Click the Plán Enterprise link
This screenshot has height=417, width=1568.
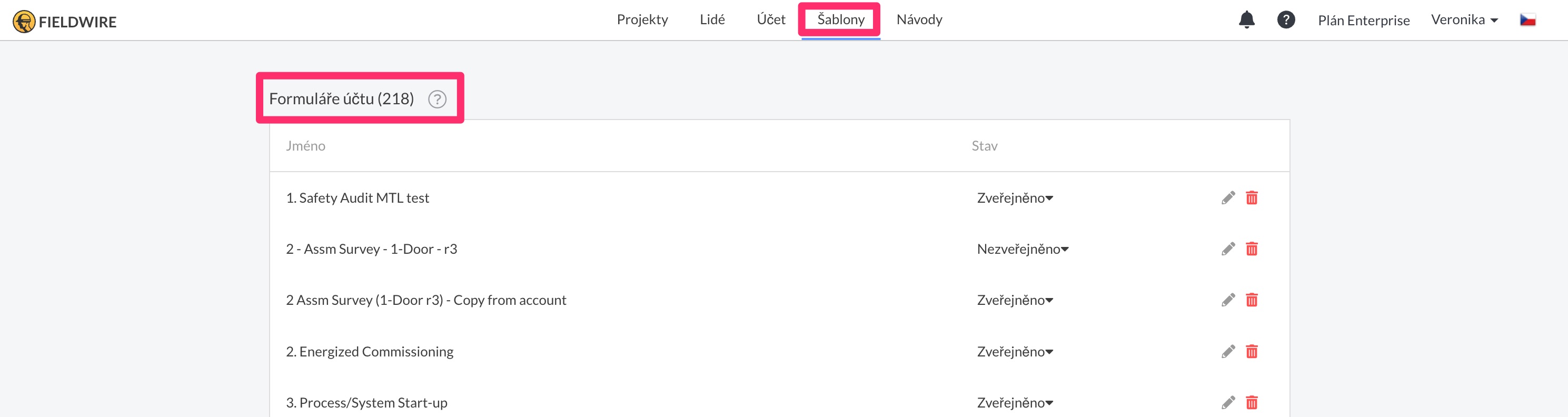(1363, 21)
